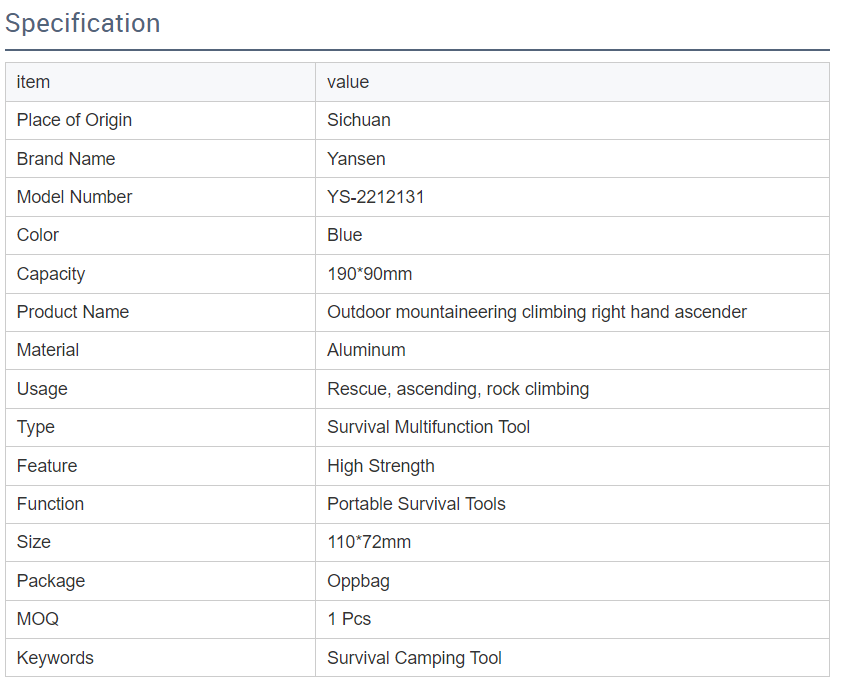Select model number YS-2212131
The width and height of the screenshot is (845, 692).
click(x=376, y=197)
